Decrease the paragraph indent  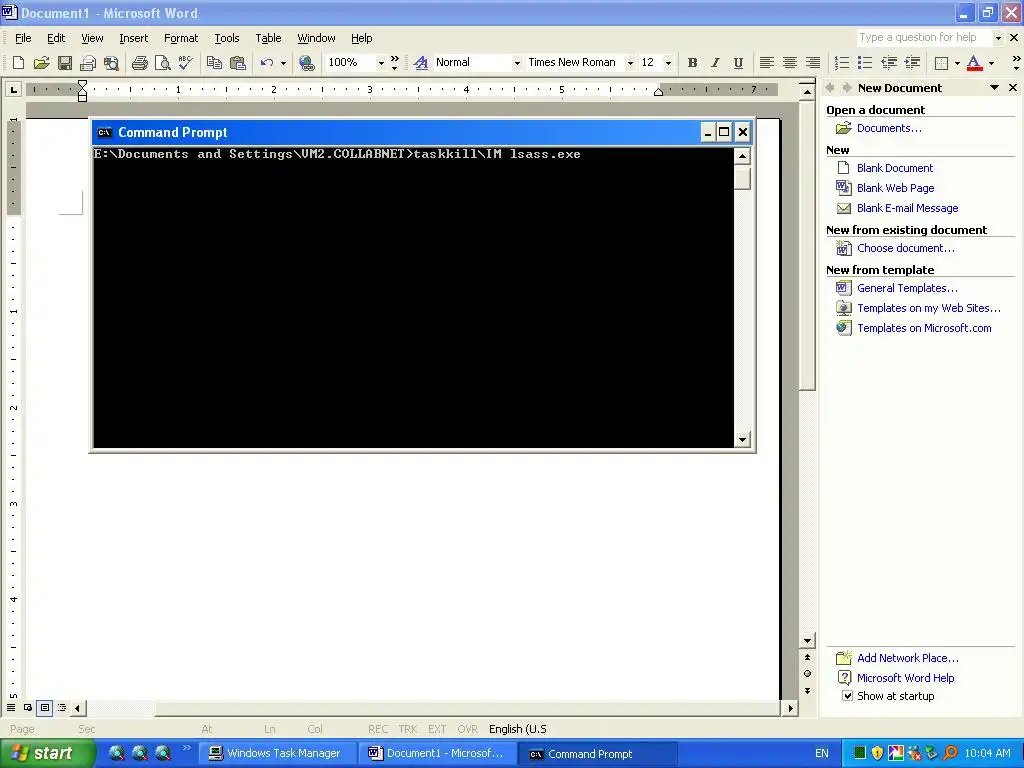tap(889, 63)
